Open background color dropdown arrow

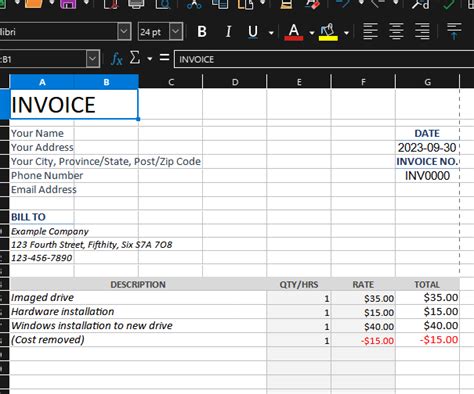(x=346, y=33)
